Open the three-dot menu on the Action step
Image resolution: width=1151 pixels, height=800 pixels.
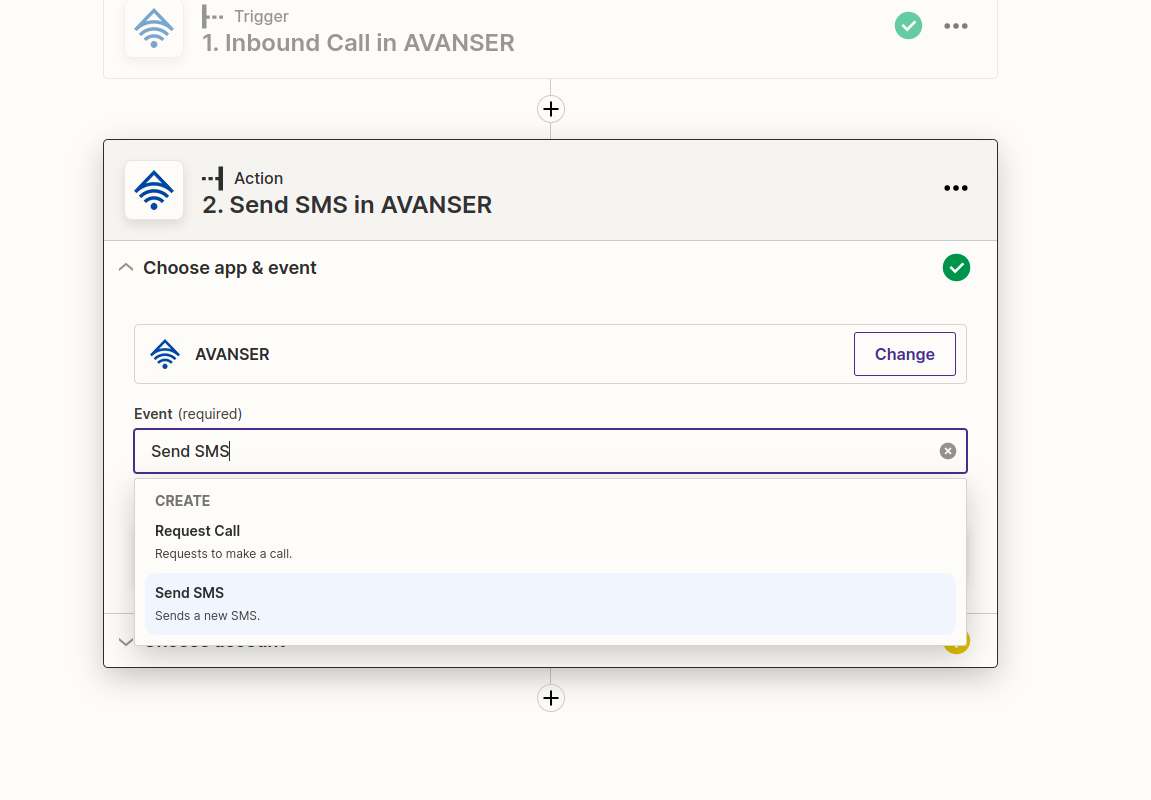pos(955,189)
